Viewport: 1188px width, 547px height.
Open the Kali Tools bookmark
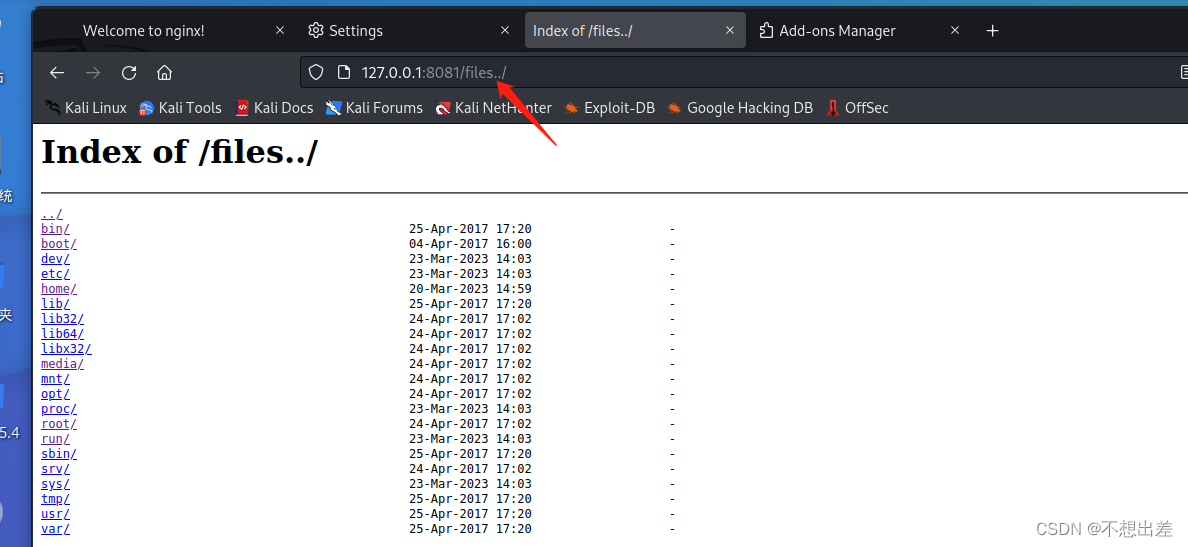180,108
